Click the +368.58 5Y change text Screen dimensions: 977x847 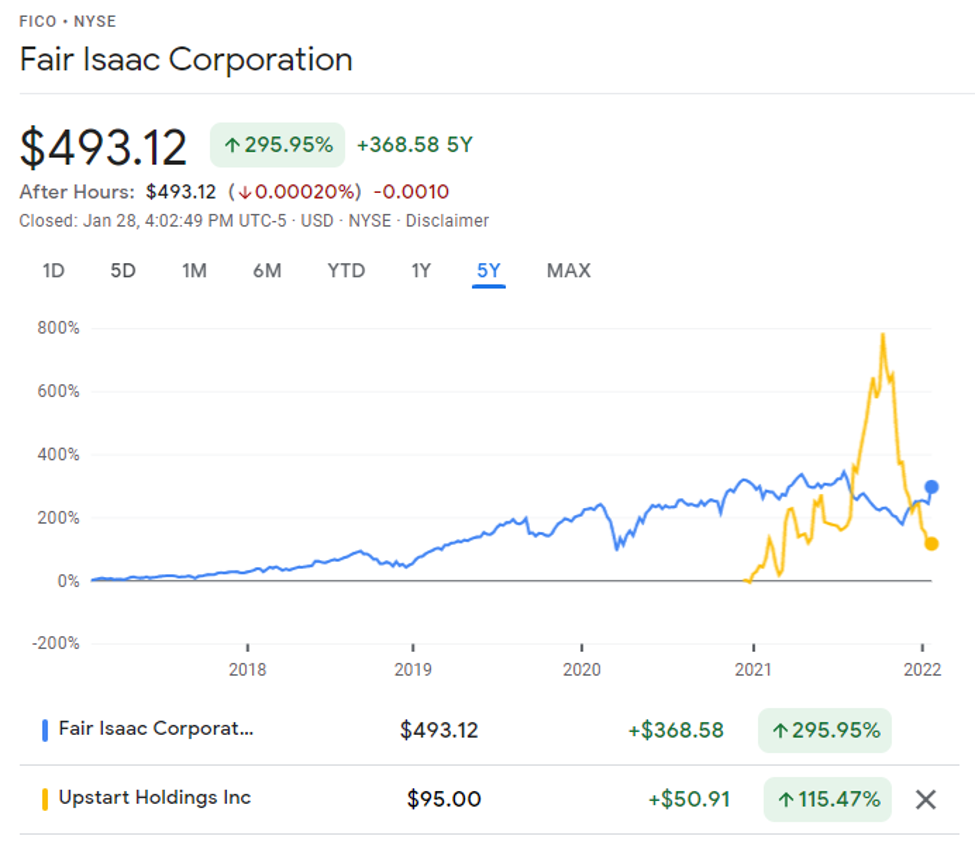(x=414, y=145)
